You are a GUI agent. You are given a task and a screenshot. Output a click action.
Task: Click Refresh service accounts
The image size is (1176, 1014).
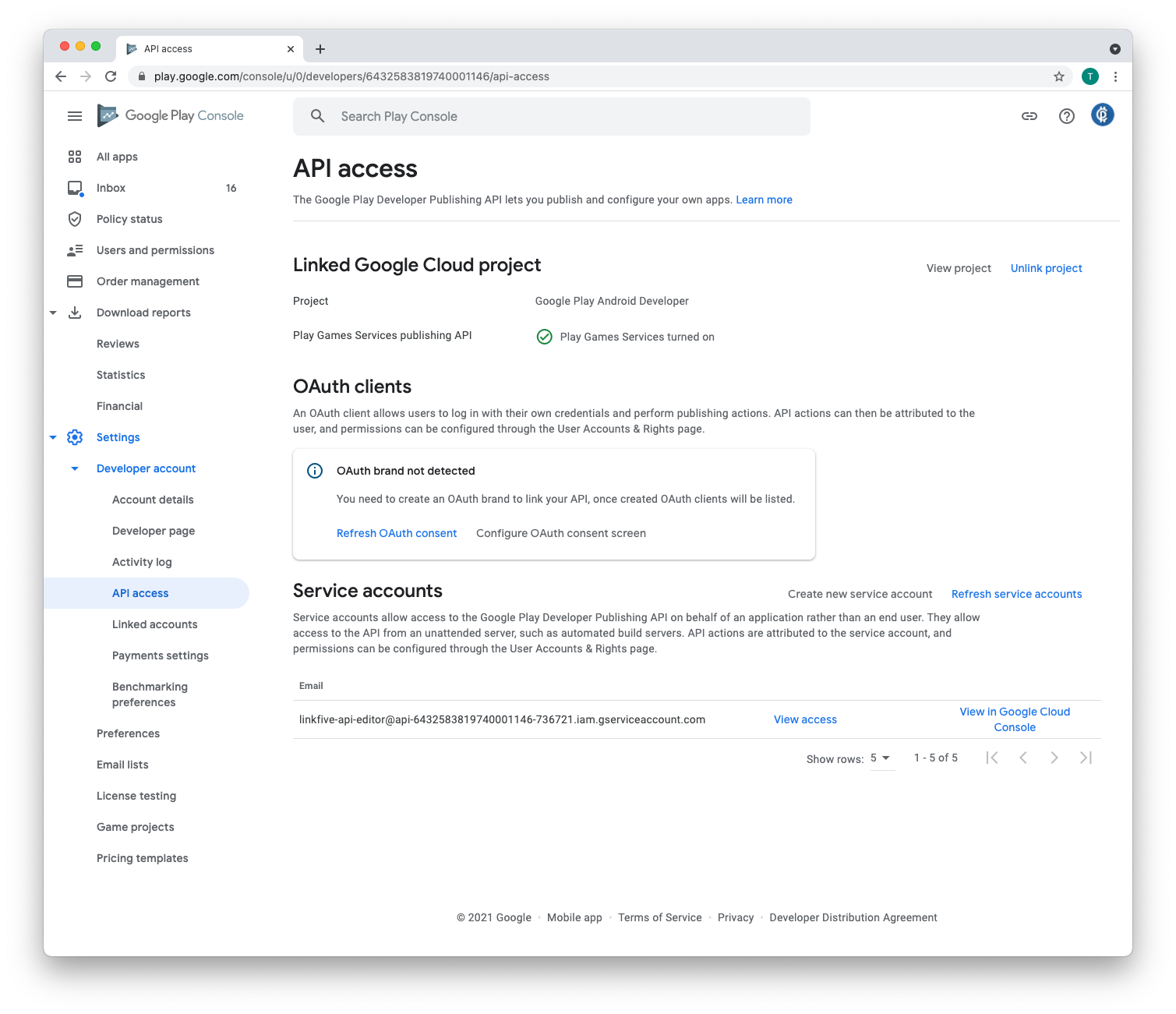click(x=1016, y=594)
